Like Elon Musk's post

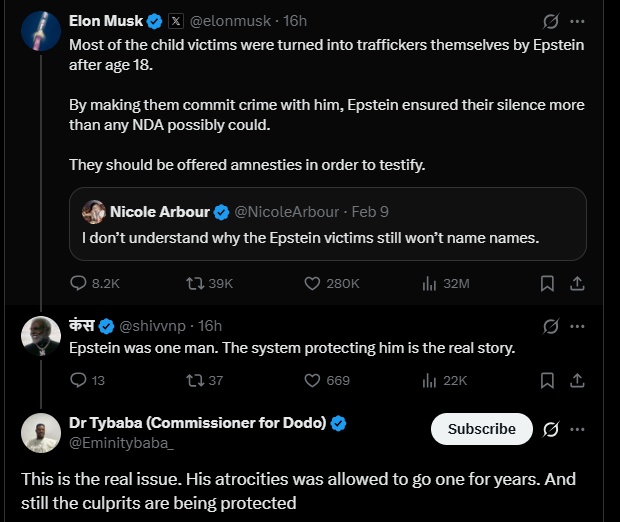coord(315,283)
